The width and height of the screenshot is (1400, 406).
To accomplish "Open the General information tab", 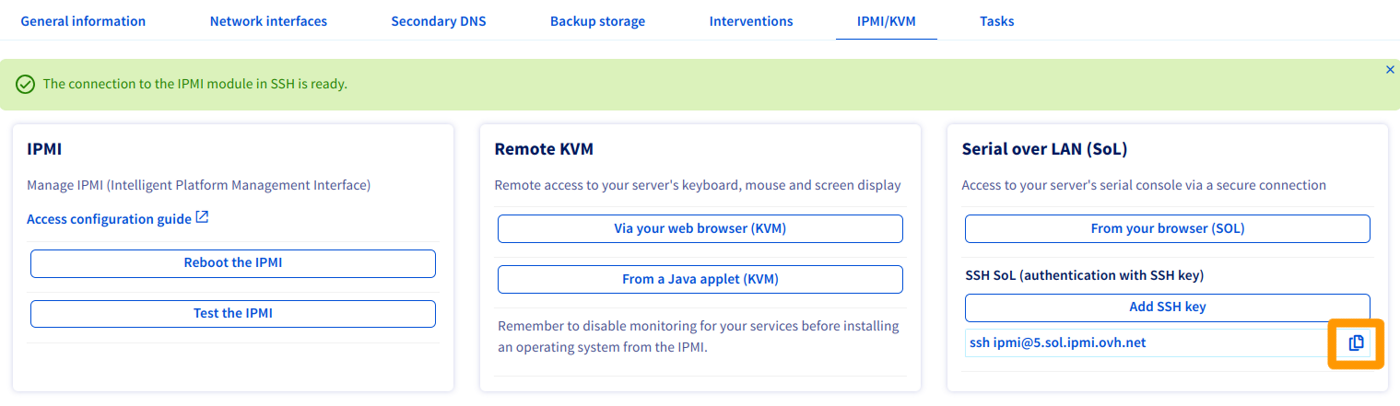I will (83, 21).
